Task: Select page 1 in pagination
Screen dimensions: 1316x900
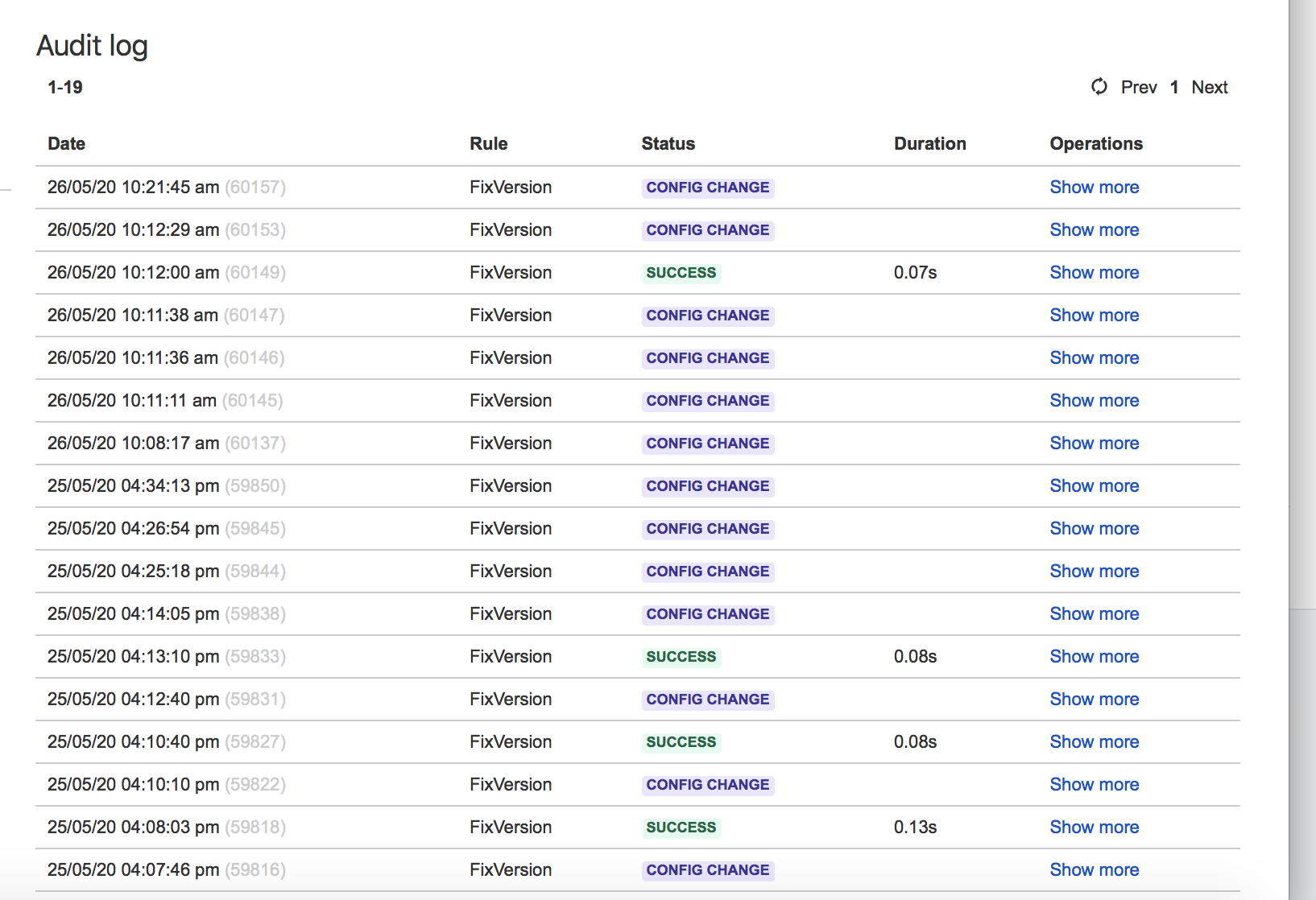Action: (1174, 87)
